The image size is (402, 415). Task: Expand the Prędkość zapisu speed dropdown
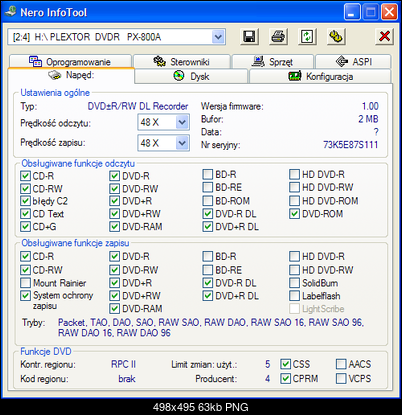(182, 143)
